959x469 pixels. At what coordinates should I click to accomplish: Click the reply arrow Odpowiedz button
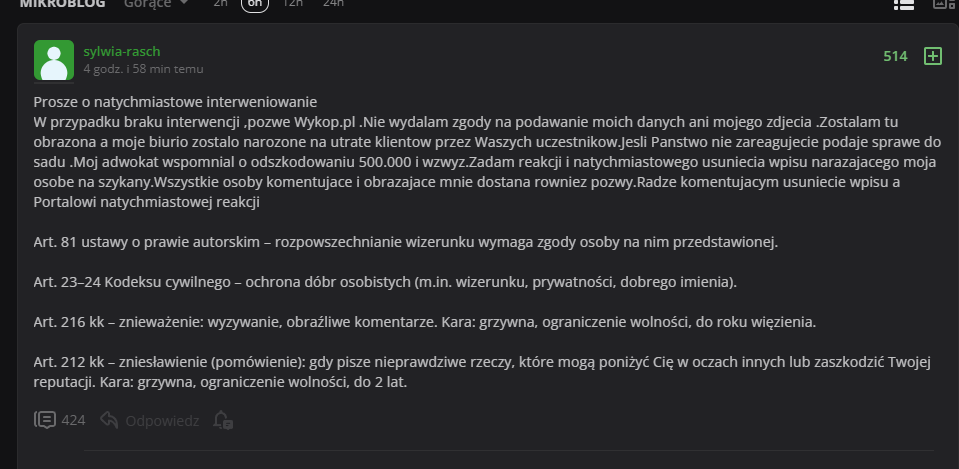151,420
